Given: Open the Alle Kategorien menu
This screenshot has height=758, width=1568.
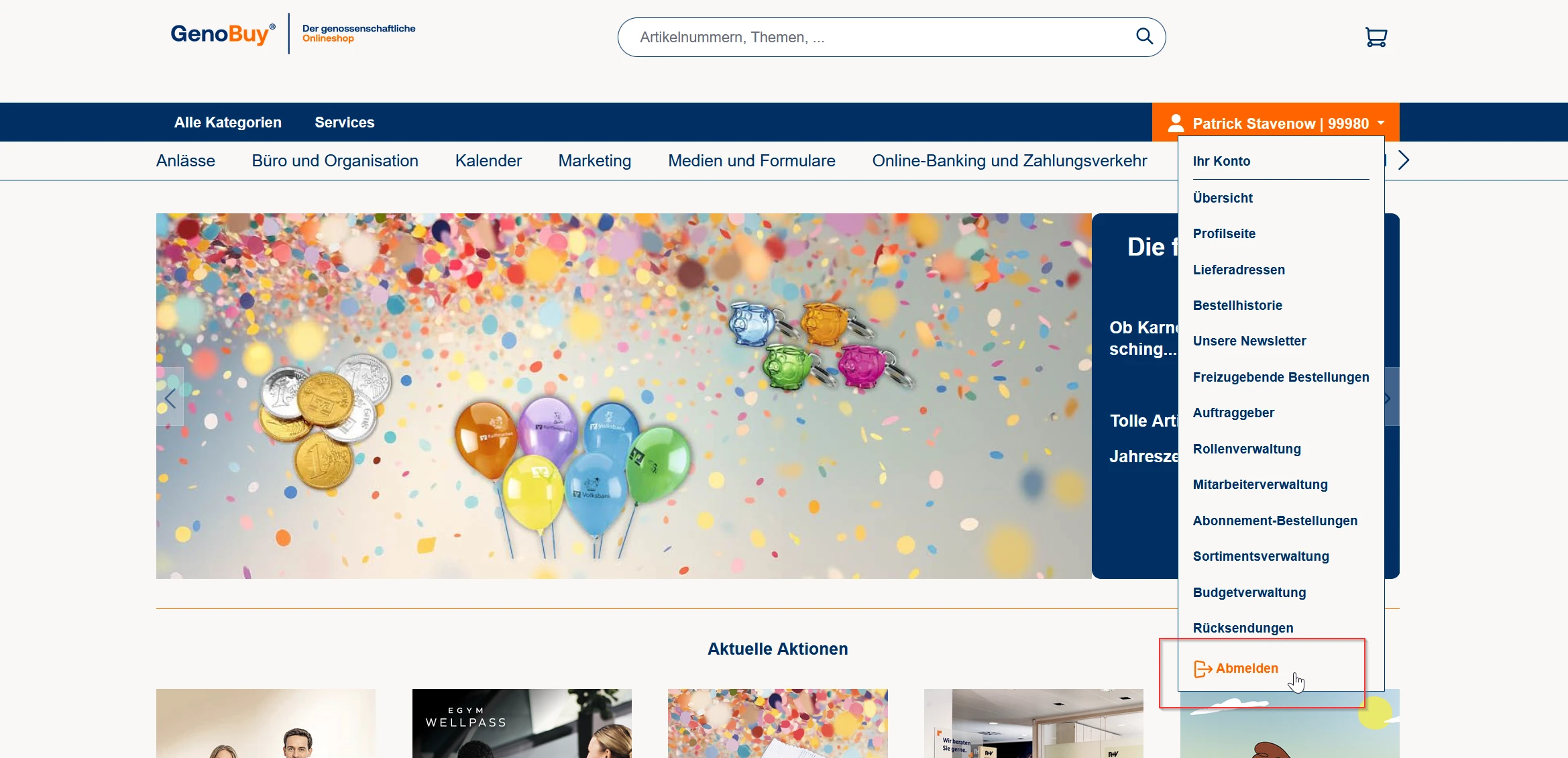Looking at the screenshot, I should point(227,122).
